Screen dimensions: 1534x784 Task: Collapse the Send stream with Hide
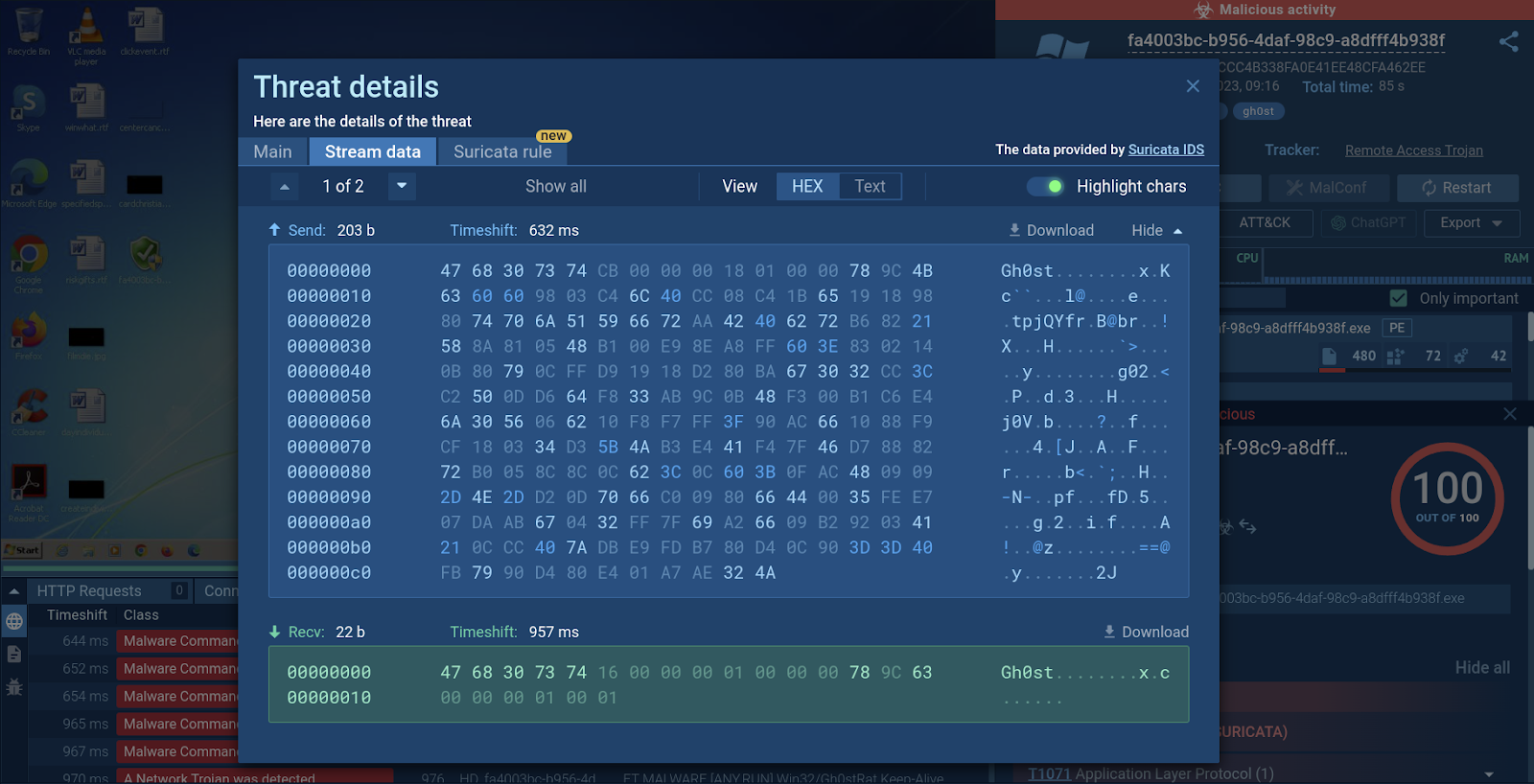pyautogui.click(x=1156, y=230)
